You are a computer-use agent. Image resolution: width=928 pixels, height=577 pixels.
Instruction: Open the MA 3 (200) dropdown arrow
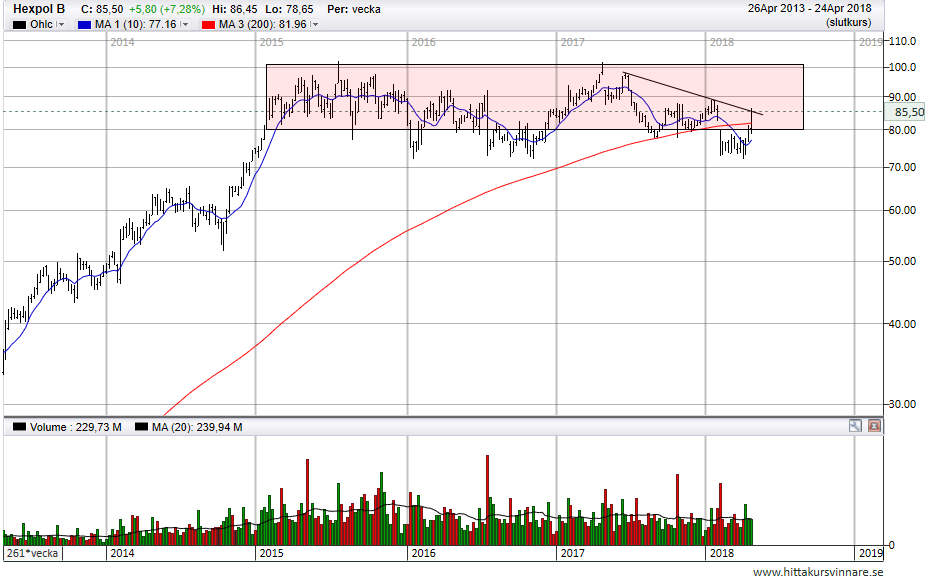(x=314, y=24)
